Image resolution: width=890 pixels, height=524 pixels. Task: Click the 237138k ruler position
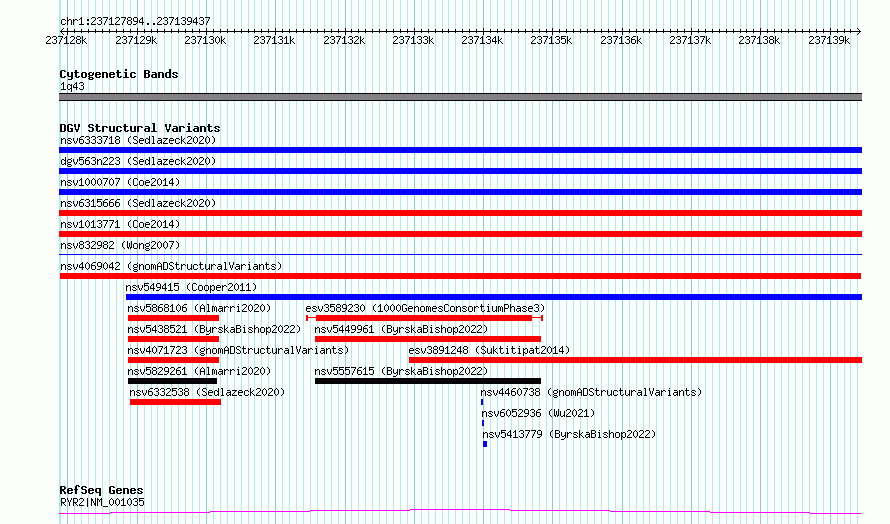[759, 40]
